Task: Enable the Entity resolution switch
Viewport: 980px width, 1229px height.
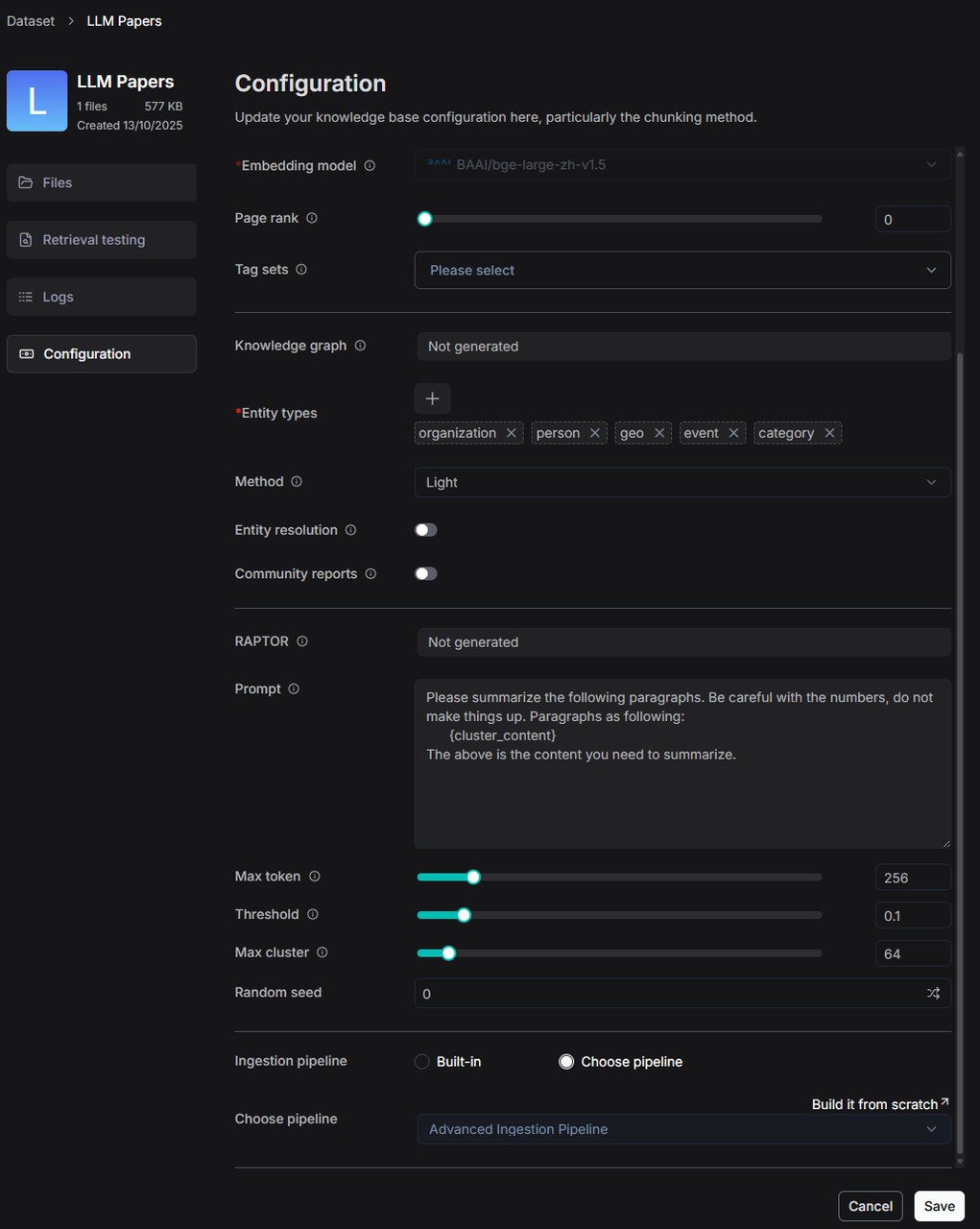Action: [x=426, y=530]
